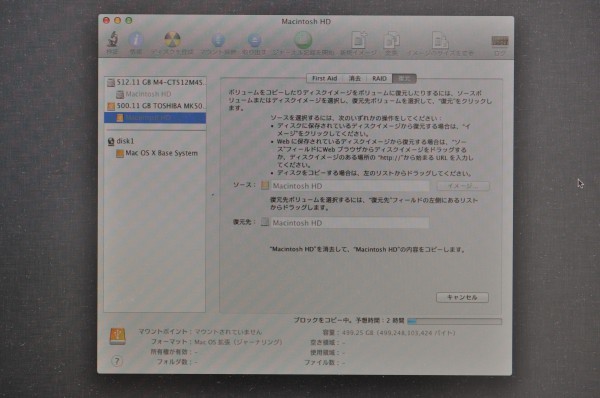Click the Burn disc toolbar icon
Image resolution: width=600 pixels, height=398 pixels.
coord(172,39)
